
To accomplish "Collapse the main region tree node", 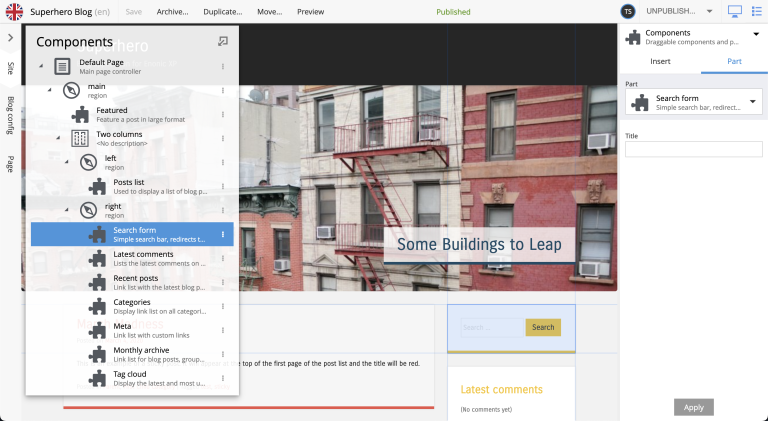I will click(49, 90).
